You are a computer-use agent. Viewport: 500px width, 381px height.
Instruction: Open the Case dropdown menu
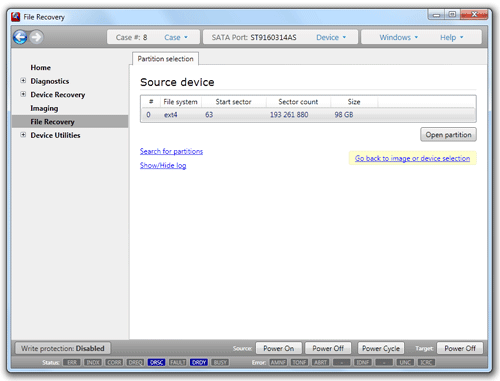[x=176, y=37]
